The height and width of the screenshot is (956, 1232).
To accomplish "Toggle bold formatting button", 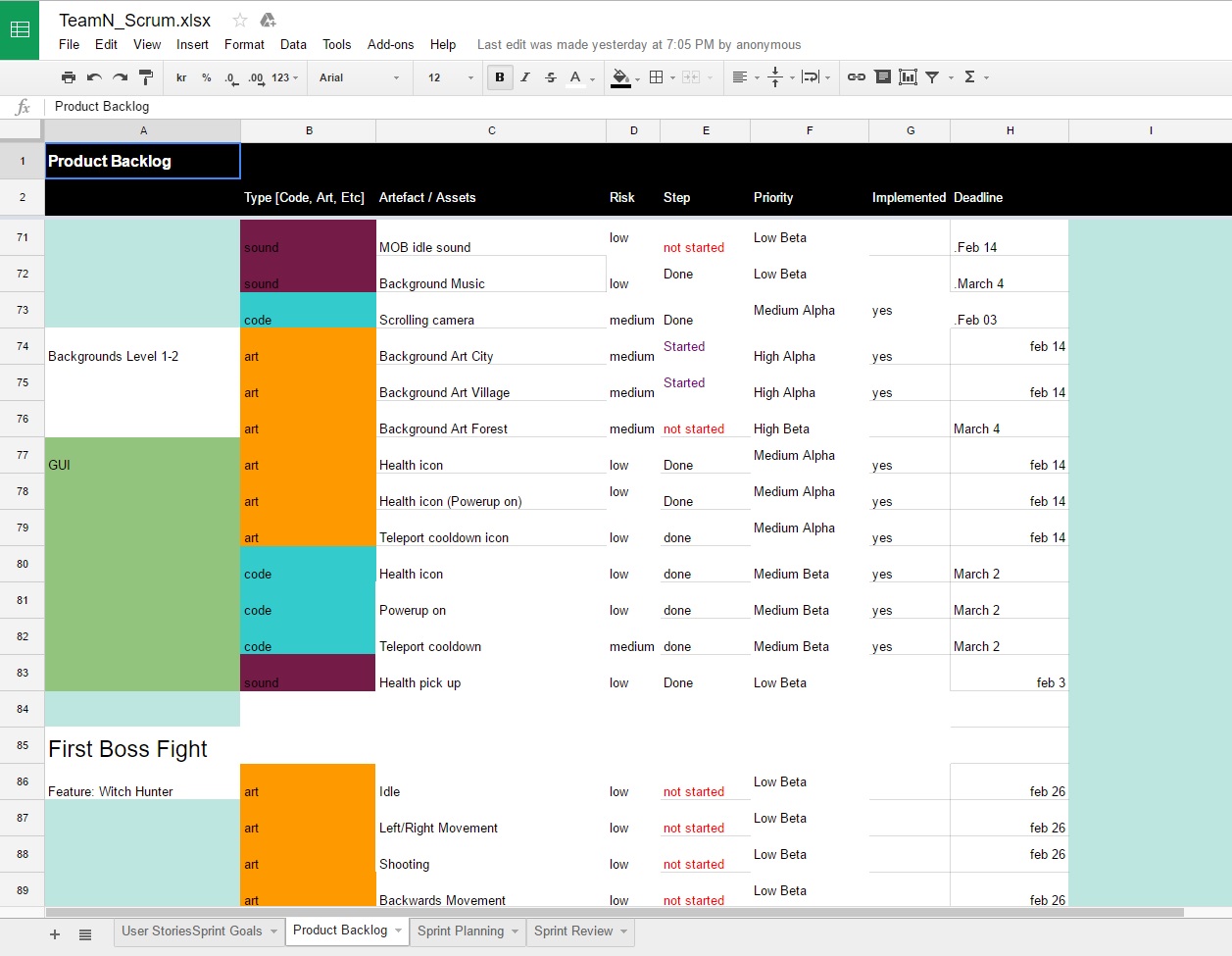I will [x=500, y=77].
